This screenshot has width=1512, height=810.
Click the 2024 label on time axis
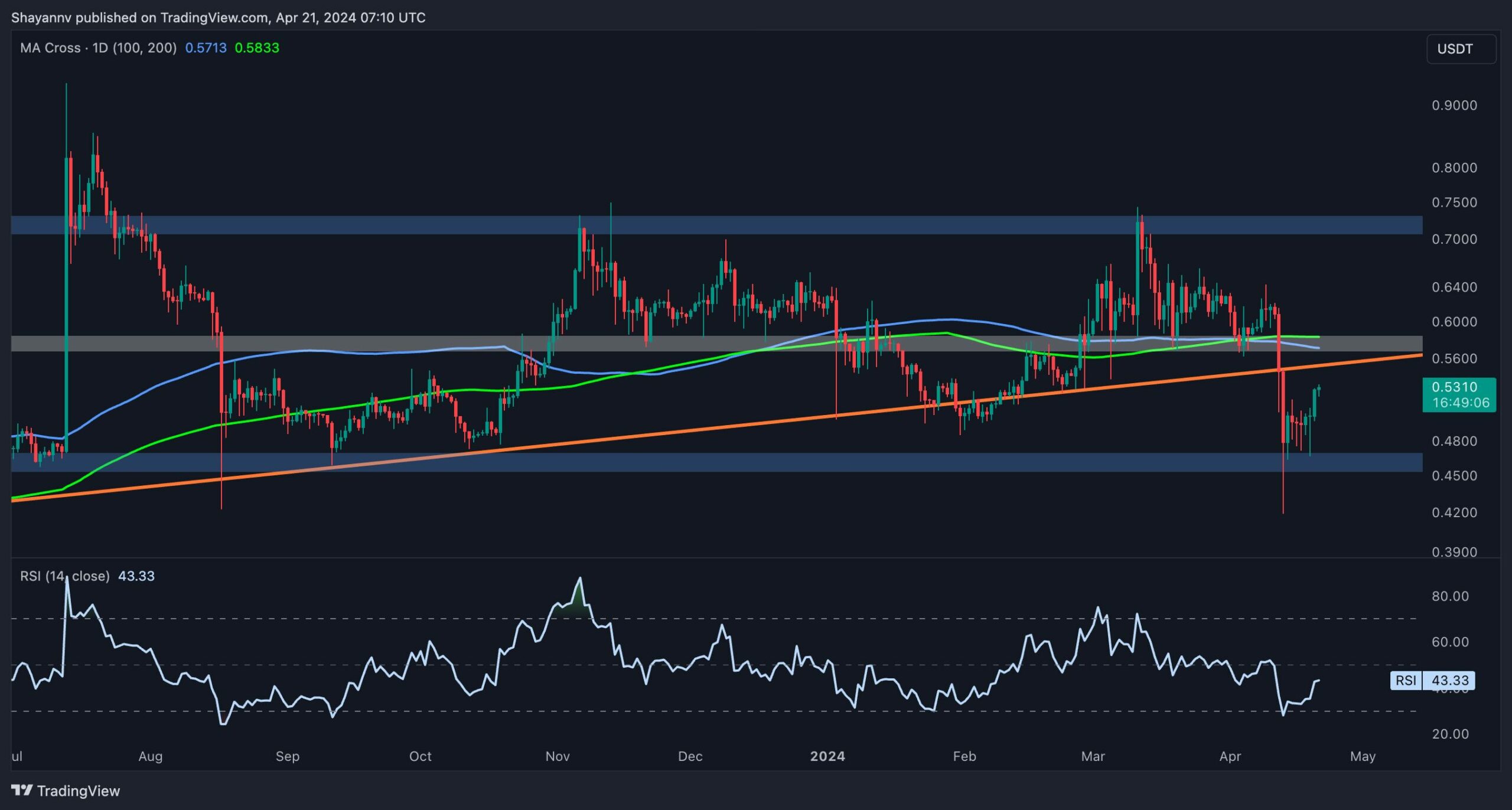pyautogui.click(x=827, y=756)
